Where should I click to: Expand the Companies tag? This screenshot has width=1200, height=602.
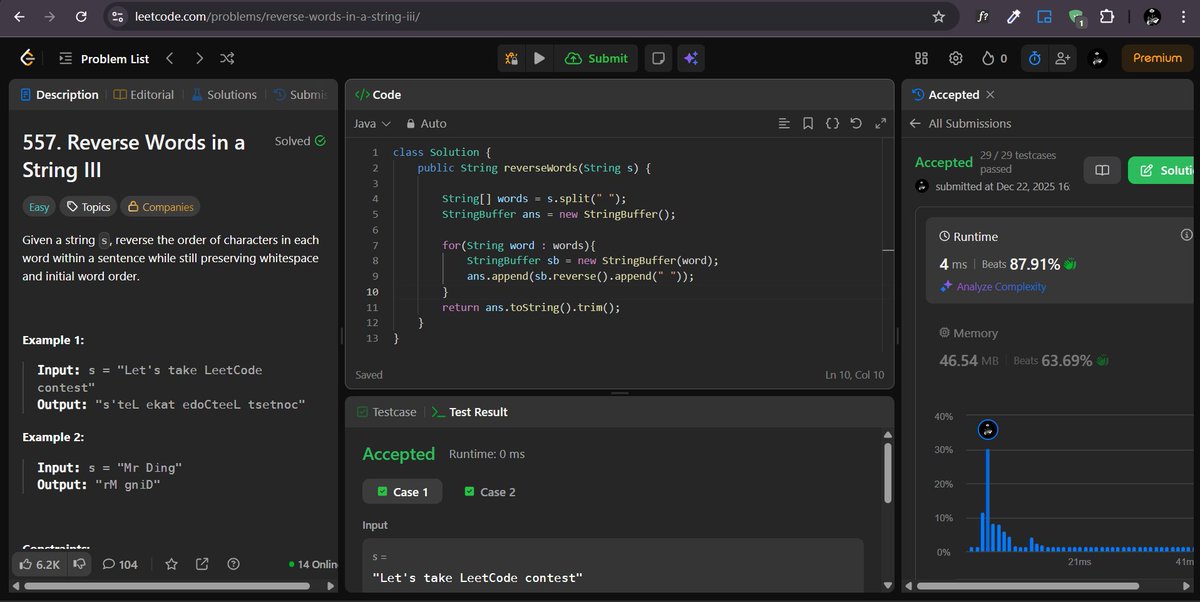160,207
